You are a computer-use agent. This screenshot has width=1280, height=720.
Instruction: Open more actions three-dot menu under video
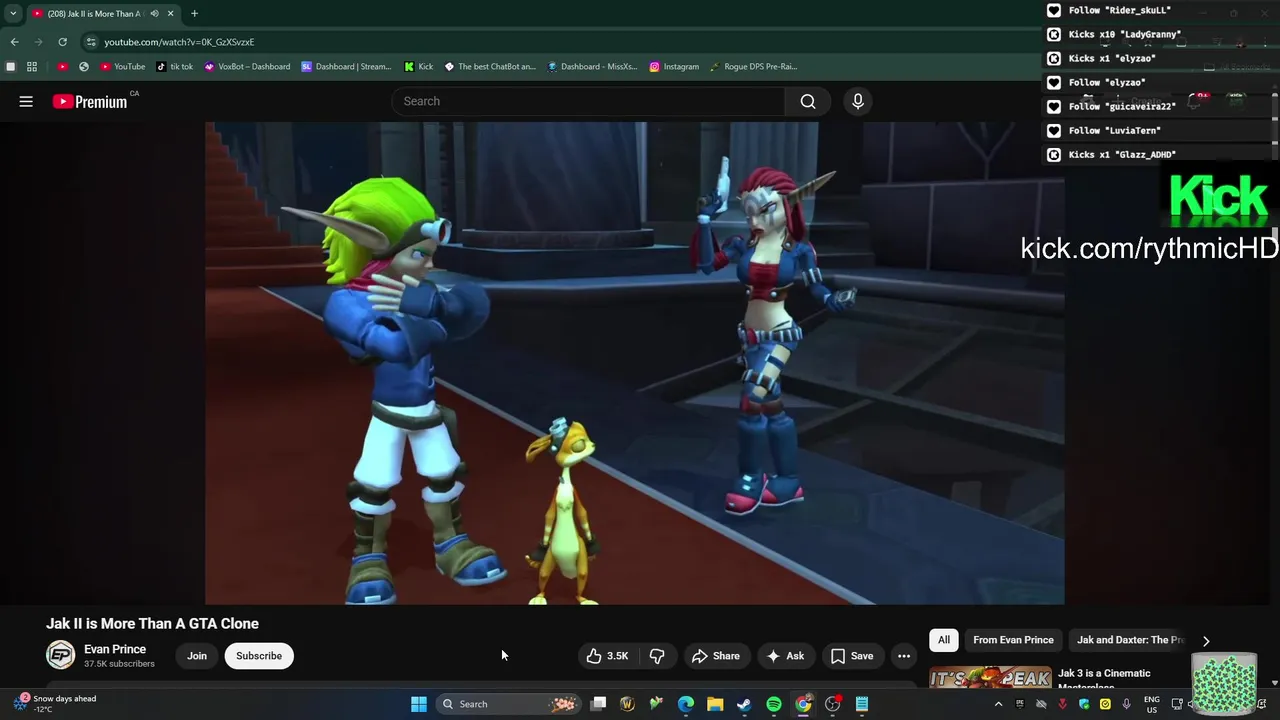pyautogui.click(x=904, y=656)
